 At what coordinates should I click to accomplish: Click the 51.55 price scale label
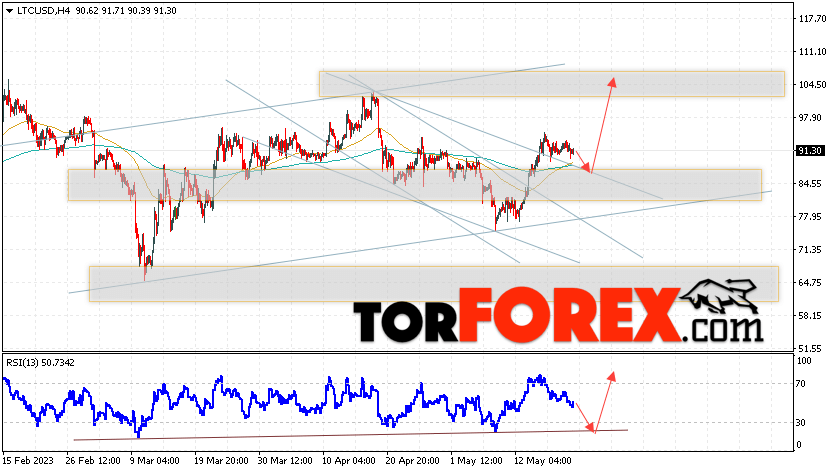coord(812,349)
